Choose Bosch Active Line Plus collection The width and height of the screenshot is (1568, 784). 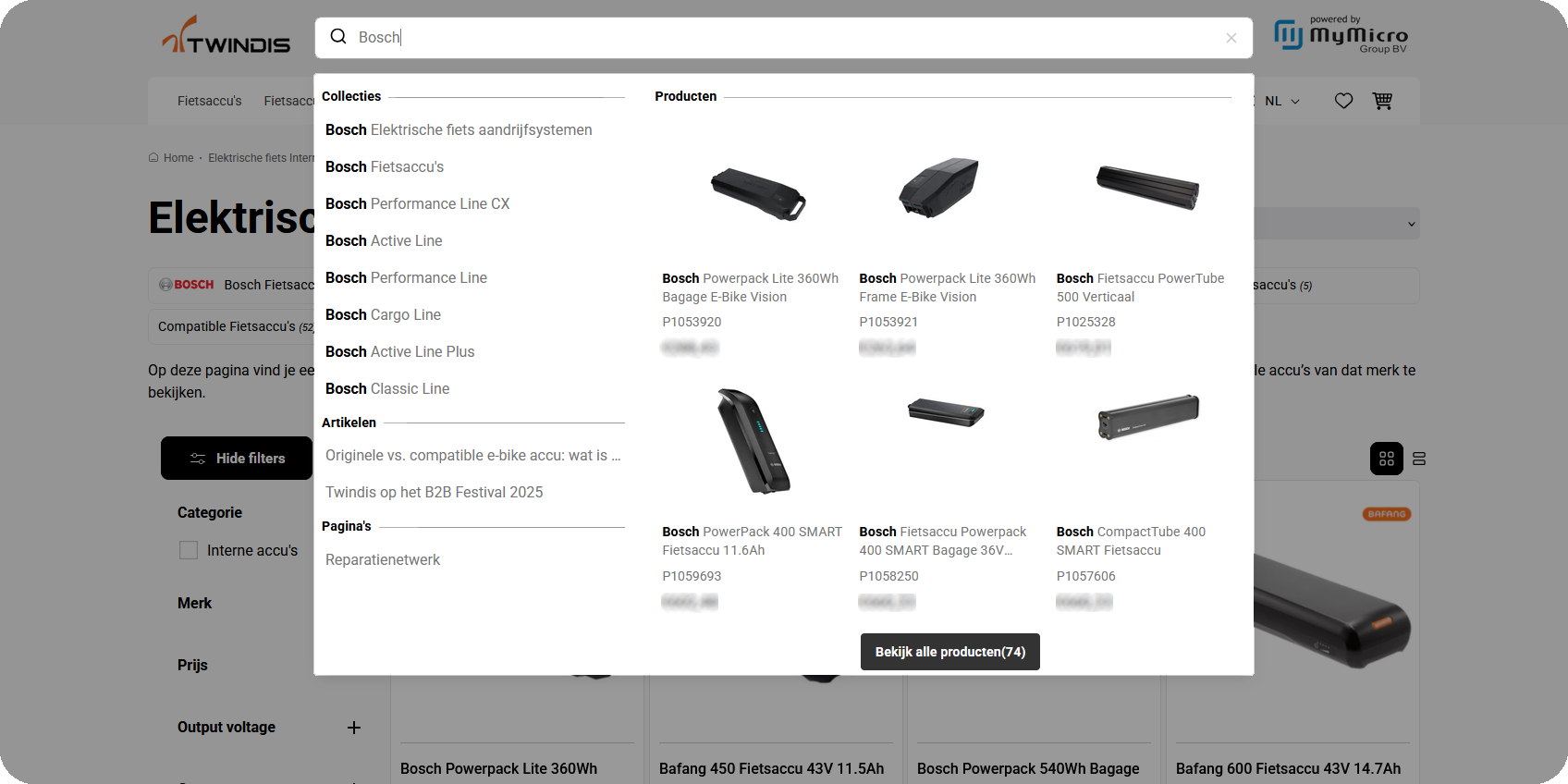399,351
